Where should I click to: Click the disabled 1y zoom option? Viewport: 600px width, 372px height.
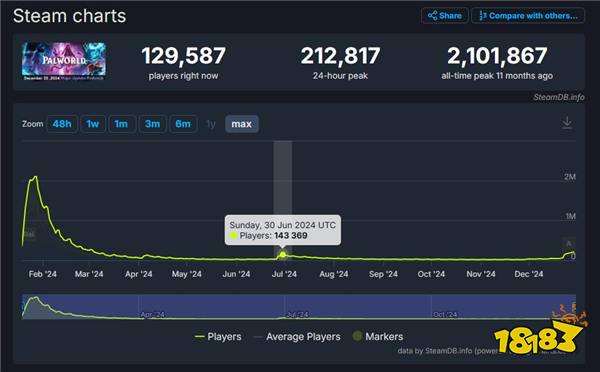click(x=211, y=124)
